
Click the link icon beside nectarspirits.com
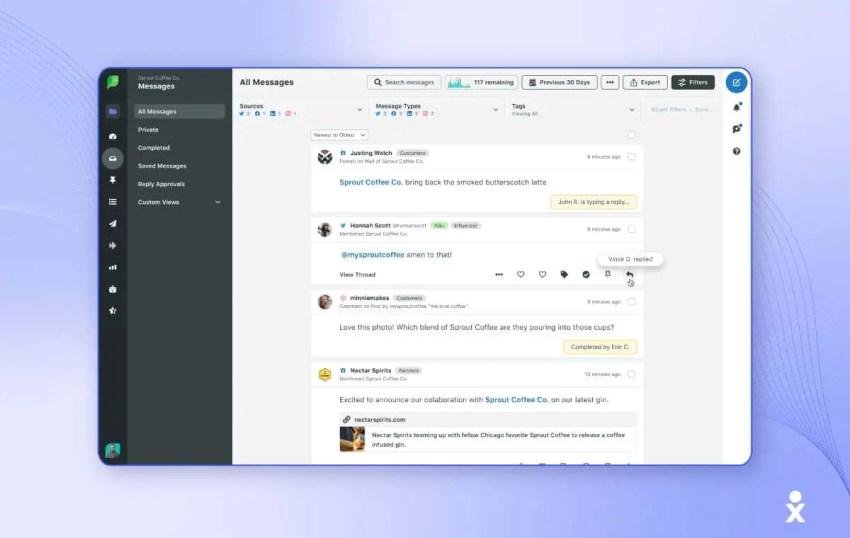[346, 419]
